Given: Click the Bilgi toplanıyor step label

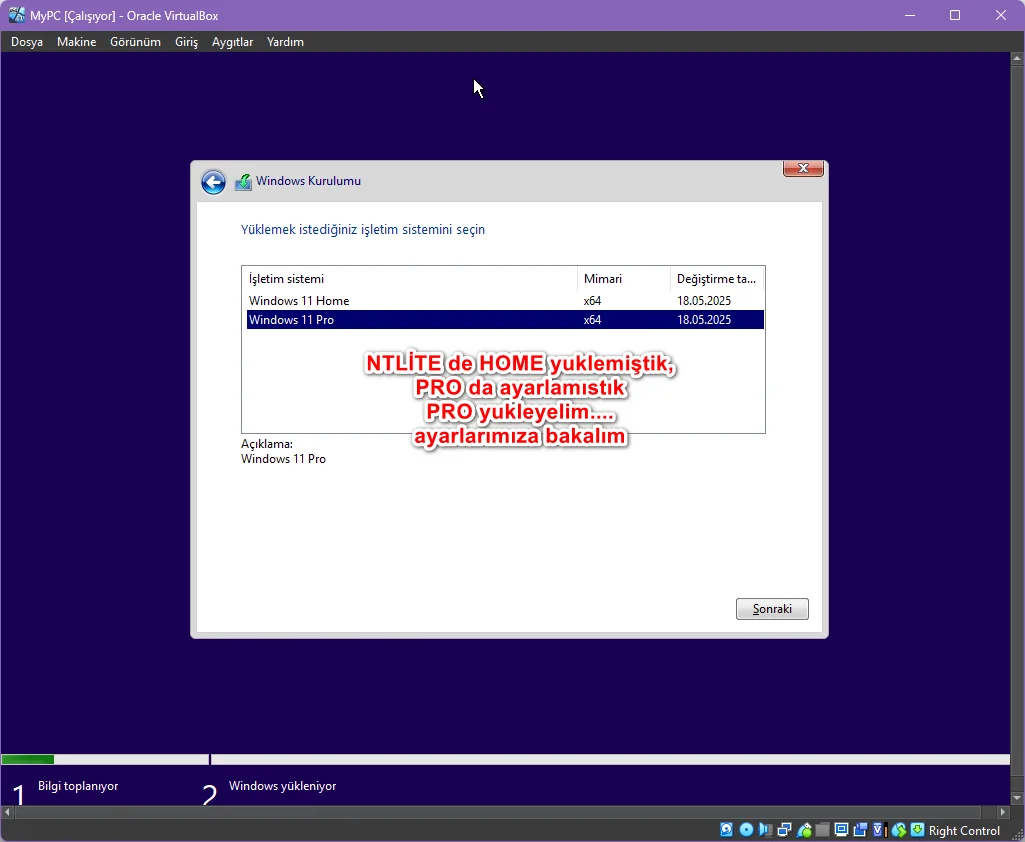Looking at the screenshot, I should 78,786.
